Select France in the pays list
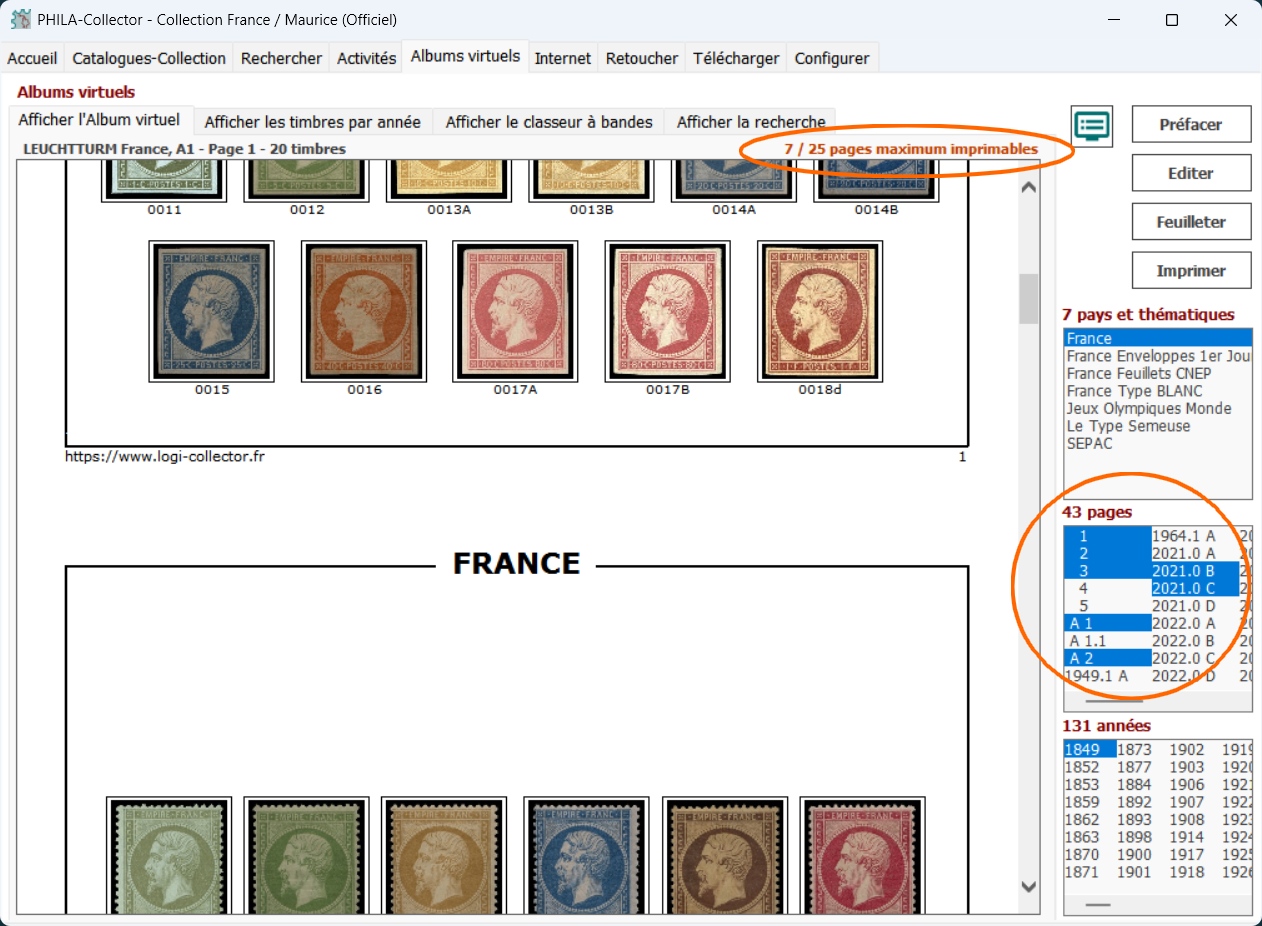This screenshot has width=1262, height=926. tap(1158, 338)
